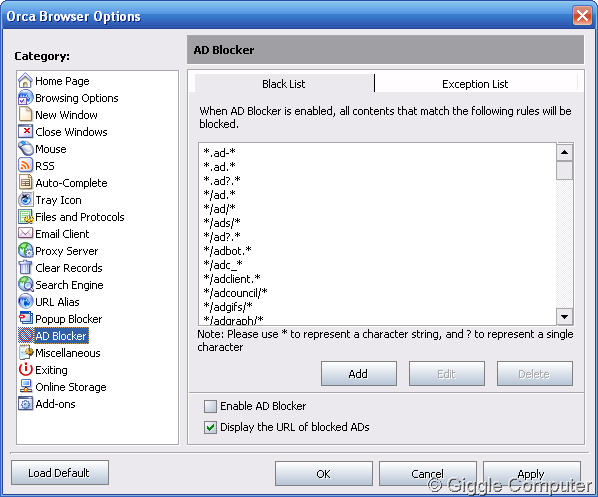Click the disabled Edit button
This screenshot has width=598, height=497.
click(447, 374)
